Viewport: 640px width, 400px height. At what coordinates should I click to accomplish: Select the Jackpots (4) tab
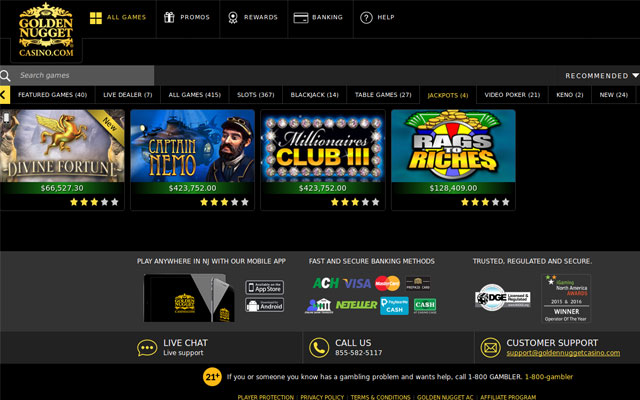(448, 95)
